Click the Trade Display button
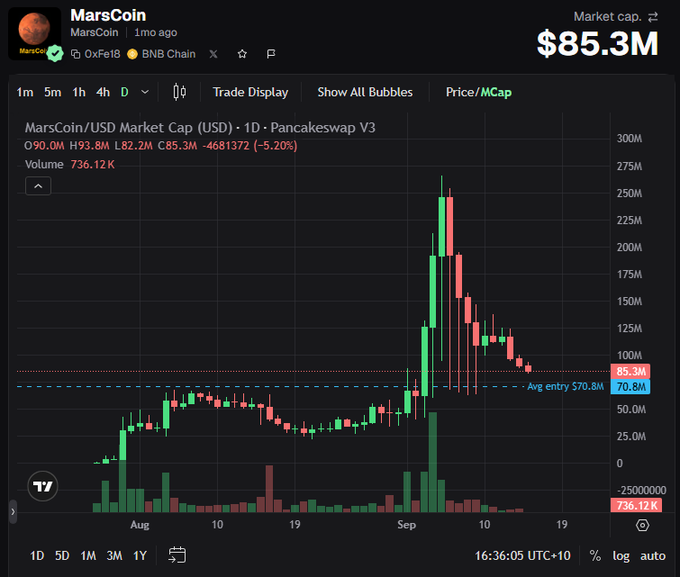 (250, 92)
